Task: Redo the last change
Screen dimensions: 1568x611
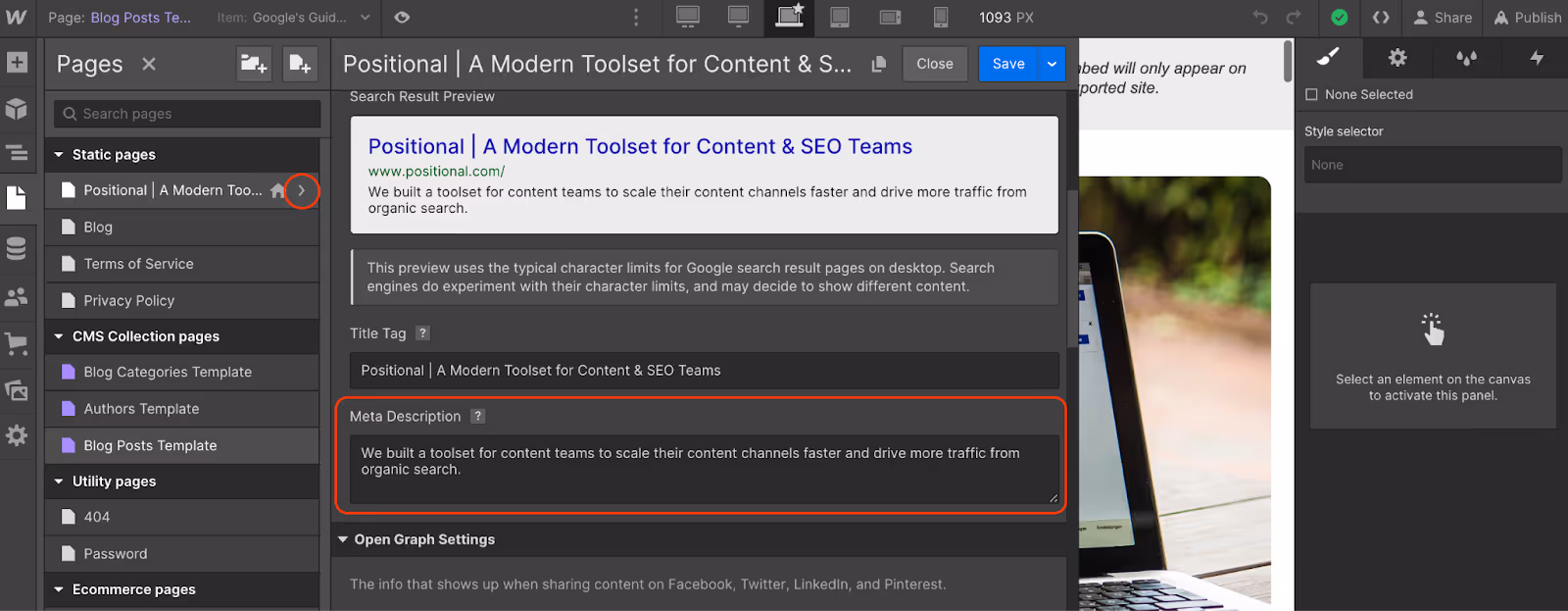Action: 1294,18
